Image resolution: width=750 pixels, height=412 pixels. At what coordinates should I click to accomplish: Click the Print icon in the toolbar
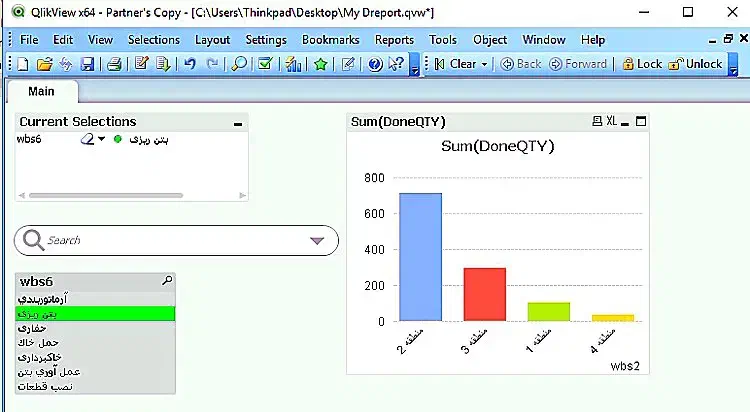point(114,64)
